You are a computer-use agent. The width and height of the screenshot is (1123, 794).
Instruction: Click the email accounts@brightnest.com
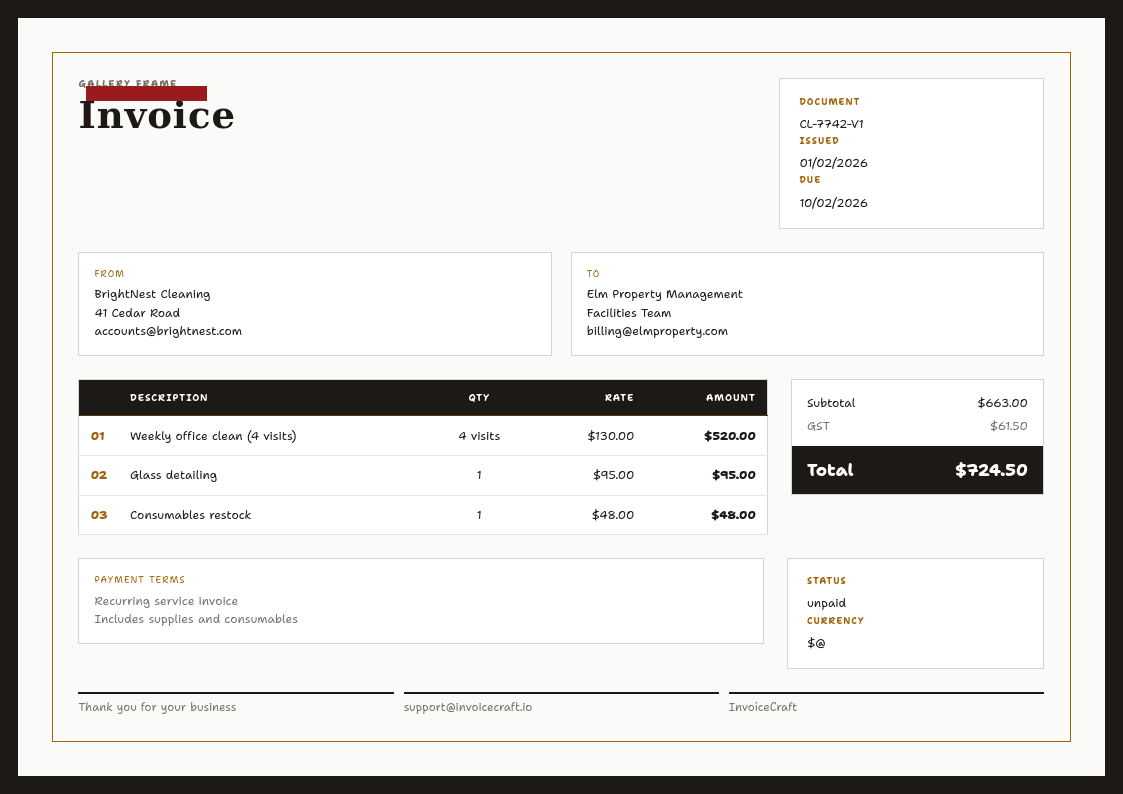(168, 331)
